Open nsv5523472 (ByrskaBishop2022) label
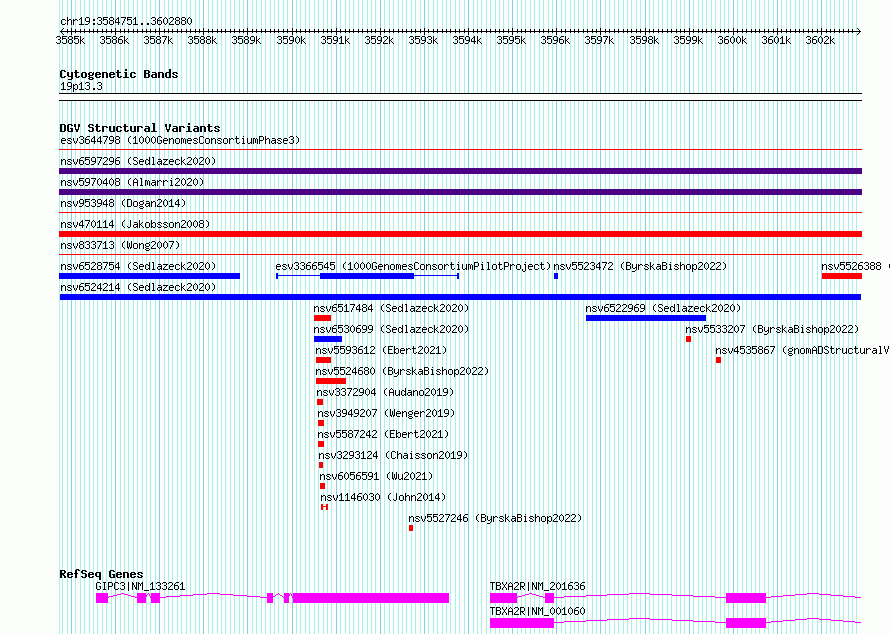This screenshot has width=890, height=634. [x=640, y=266]
